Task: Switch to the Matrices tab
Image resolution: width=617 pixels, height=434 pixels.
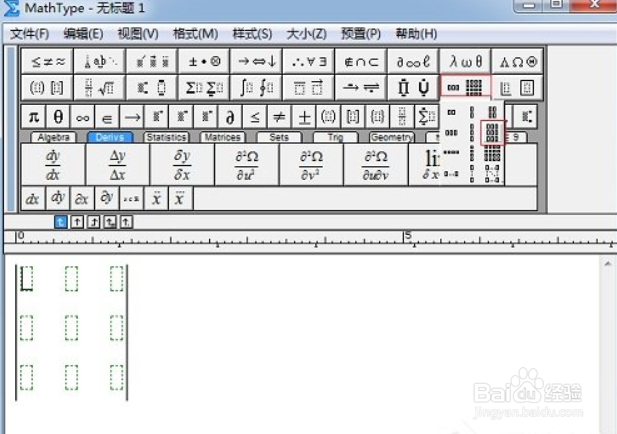Action: click(x=222, y=137)
